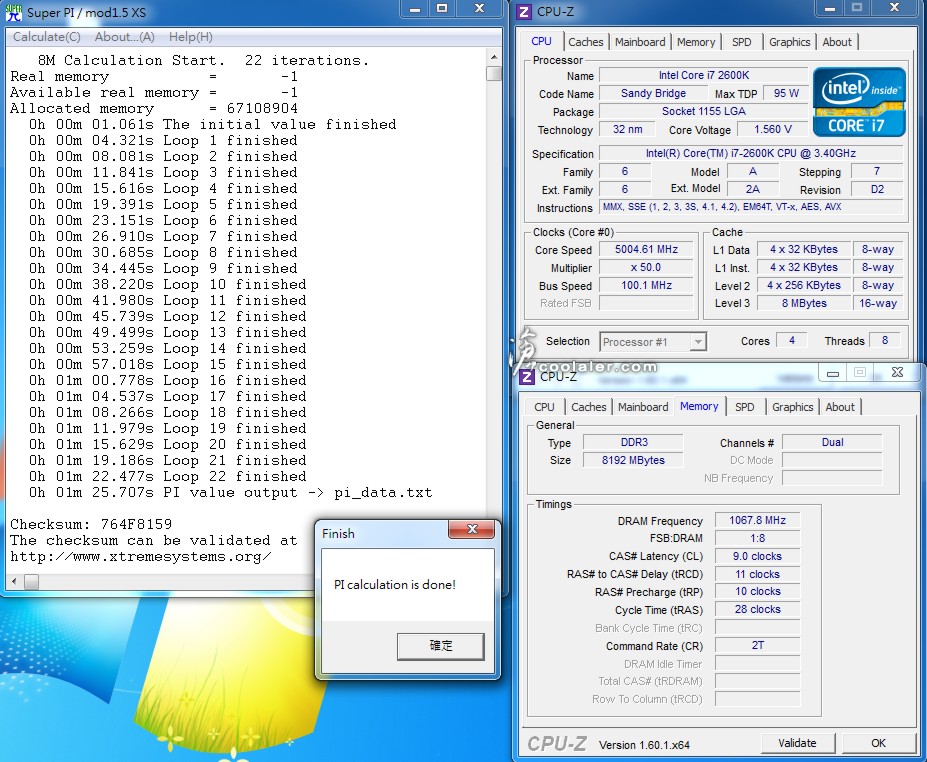Open the About...(A) menu in Super PI
Image resolution: width=927 pixels, height=762 pixels.
(125, 37)
